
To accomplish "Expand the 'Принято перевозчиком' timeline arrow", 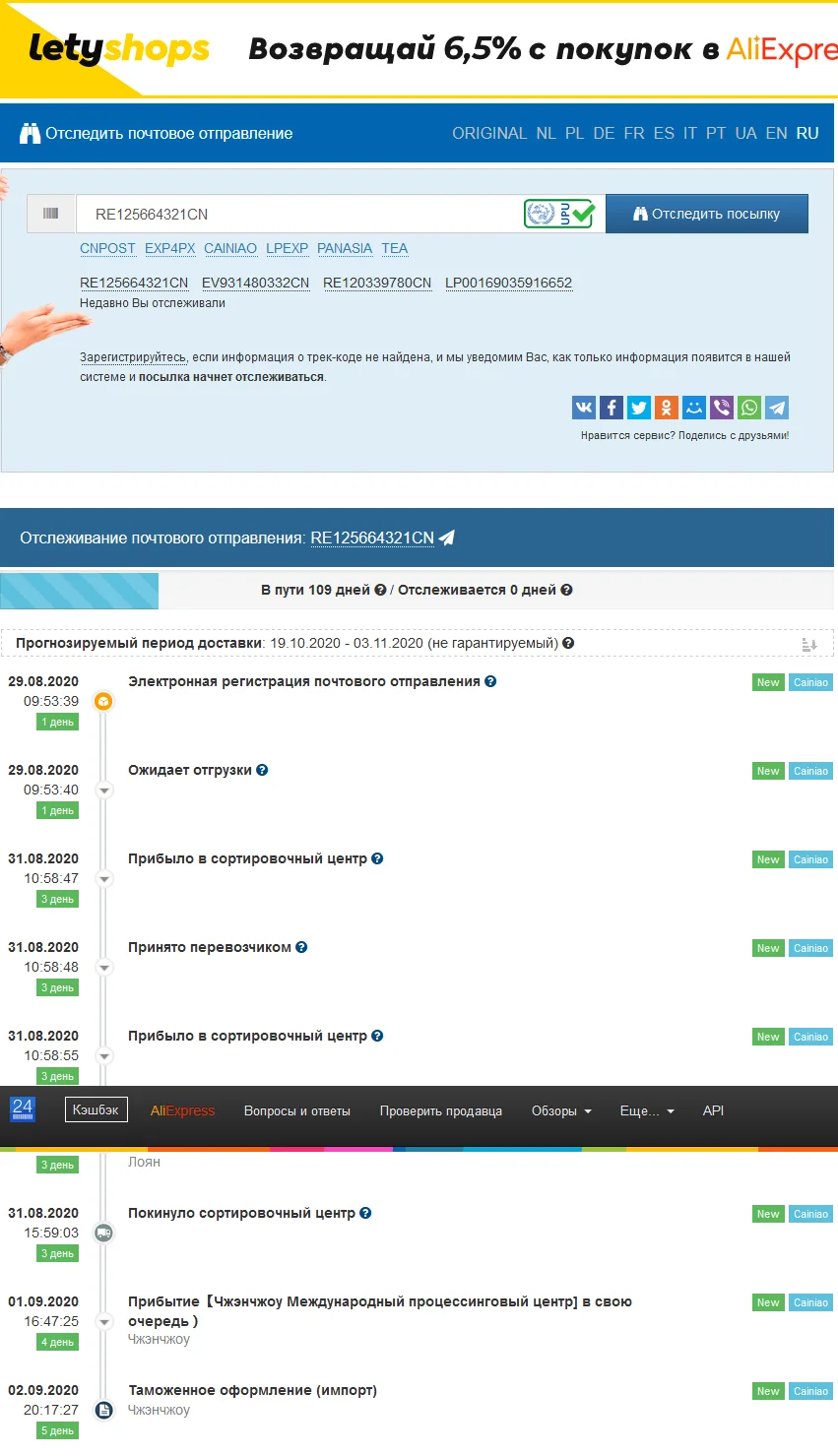I will (103, 968).
